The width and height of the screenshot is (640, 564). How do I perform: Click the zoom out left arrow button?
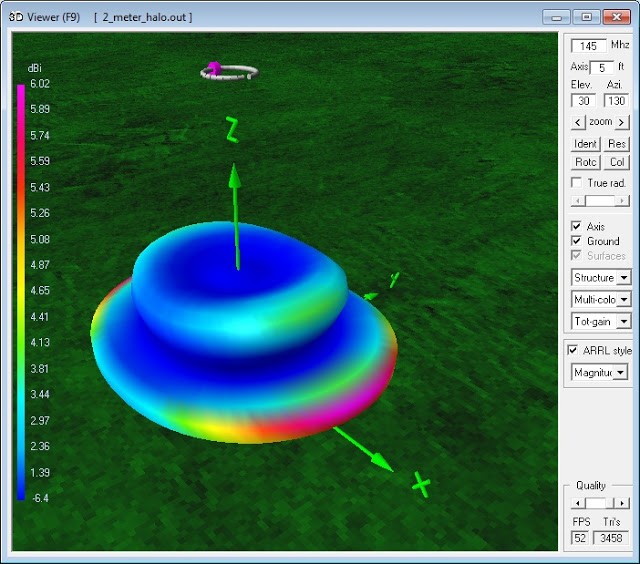577,122
